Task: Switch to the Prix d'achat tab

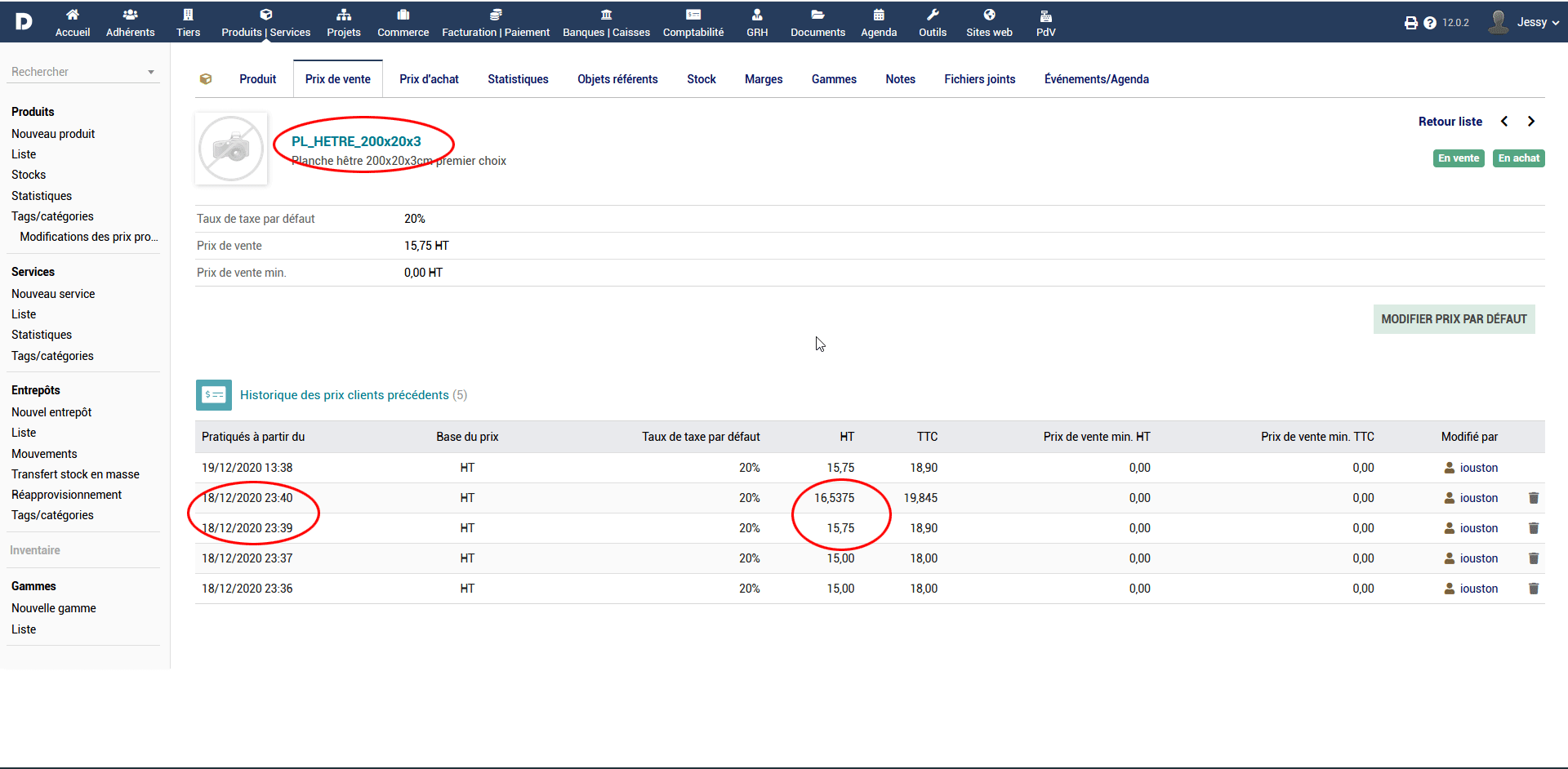Action: (x=429, y=79)
